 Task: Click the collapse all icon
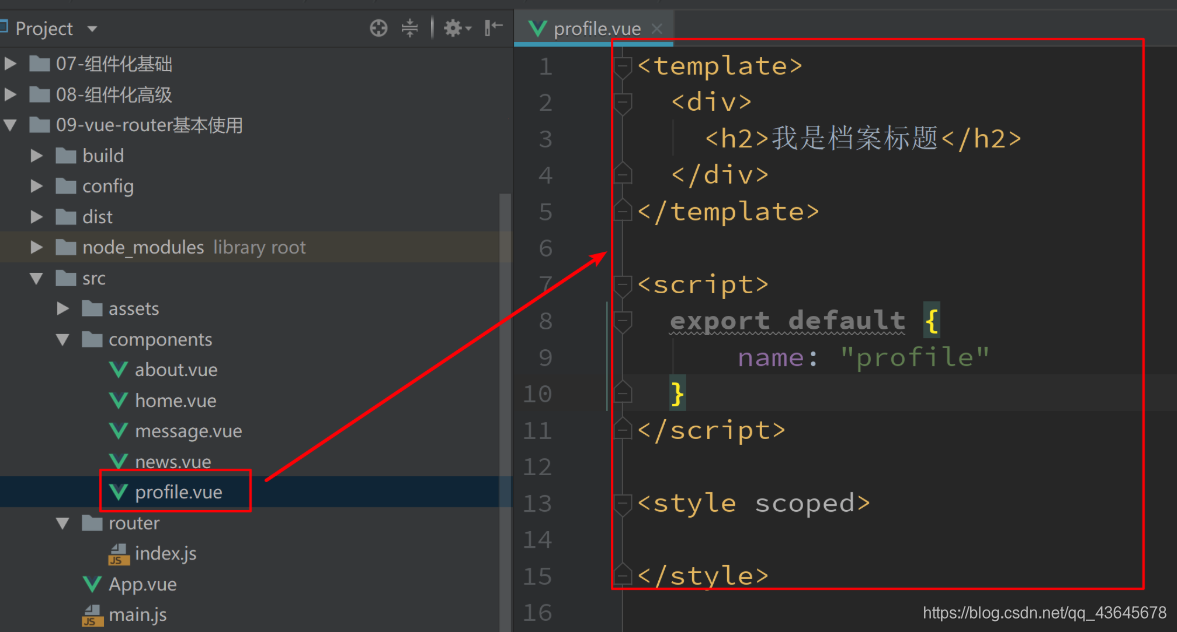click(x=410, y=29)
